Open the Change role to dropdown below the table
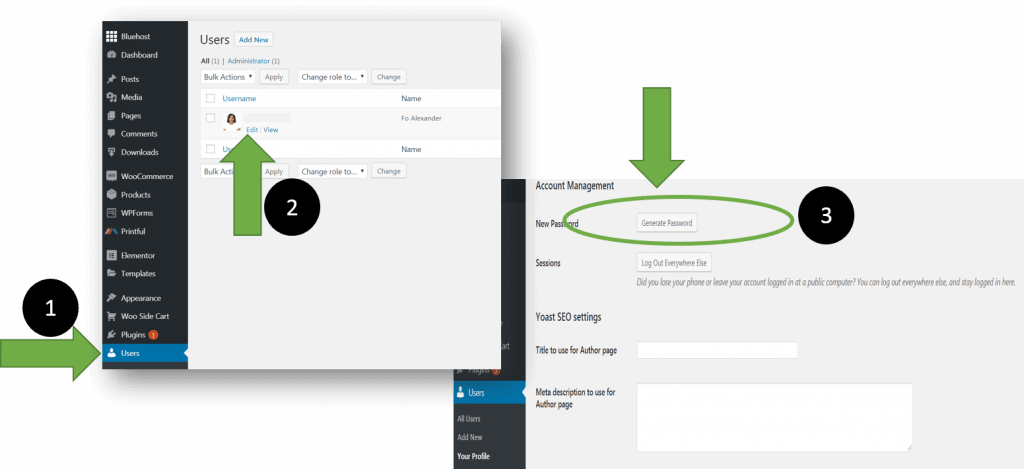1024x469 pixels. click(333, 171)
